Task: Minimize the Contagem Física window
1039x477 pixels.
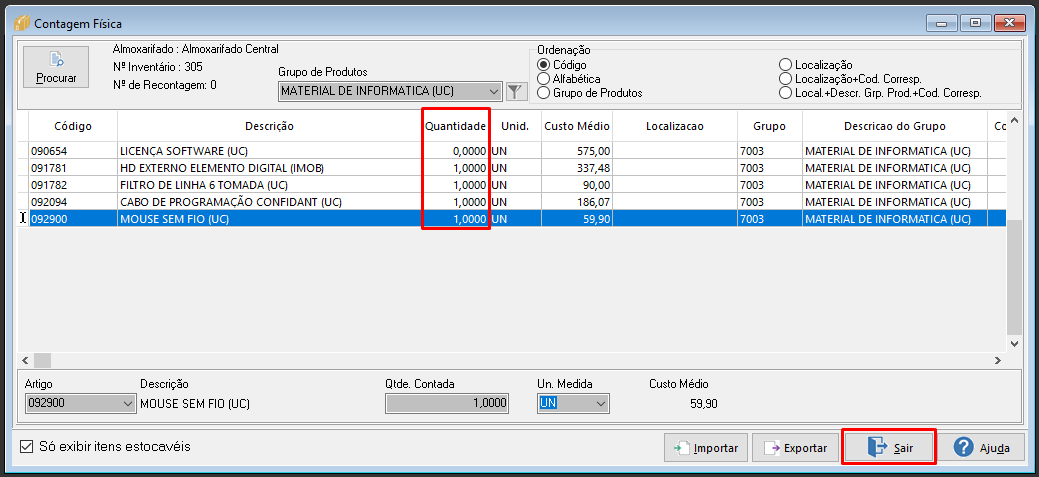Action: 942,23
